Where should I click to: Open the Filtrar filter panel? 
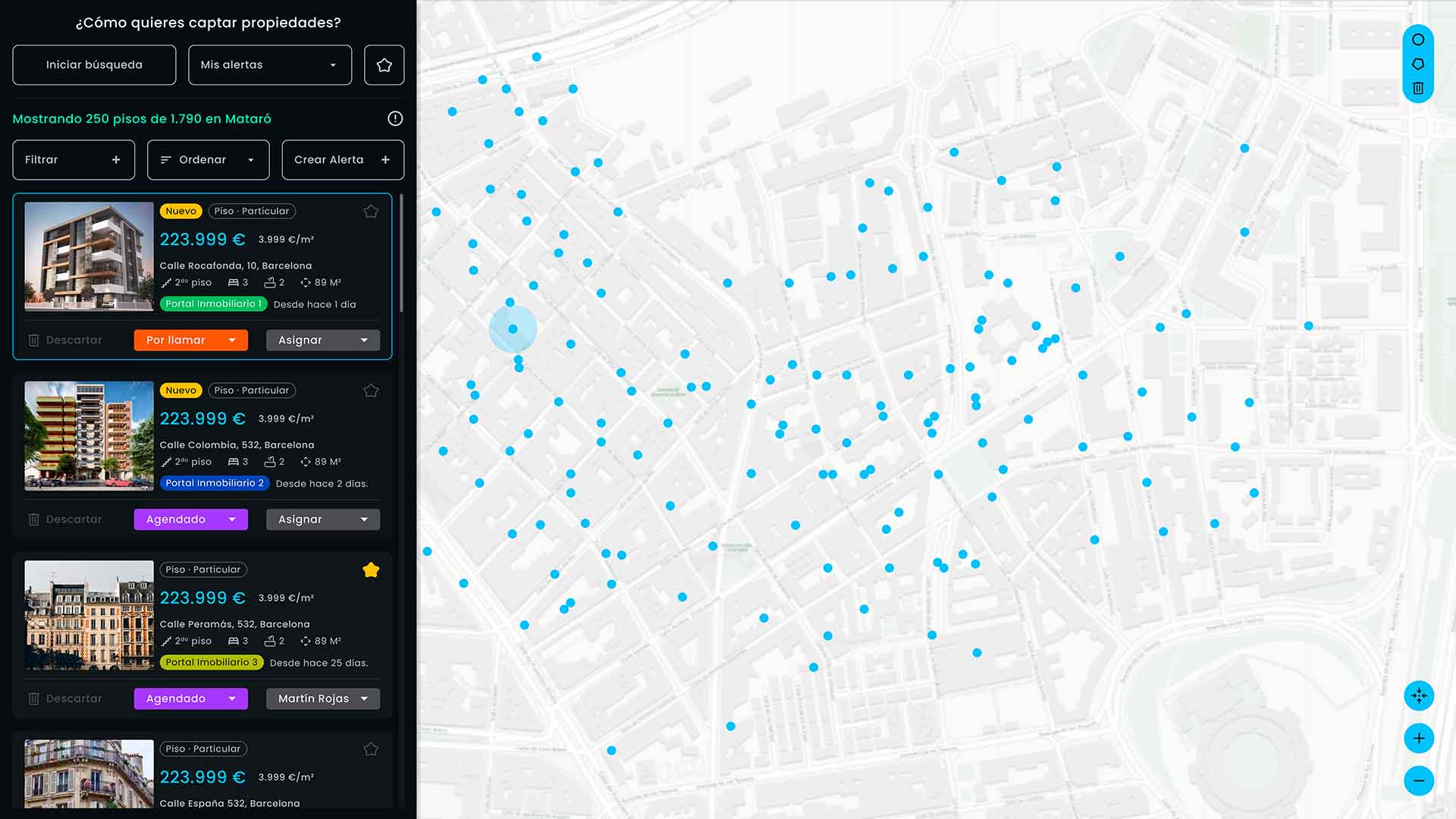pyautogui.click(x=74, y=160)
